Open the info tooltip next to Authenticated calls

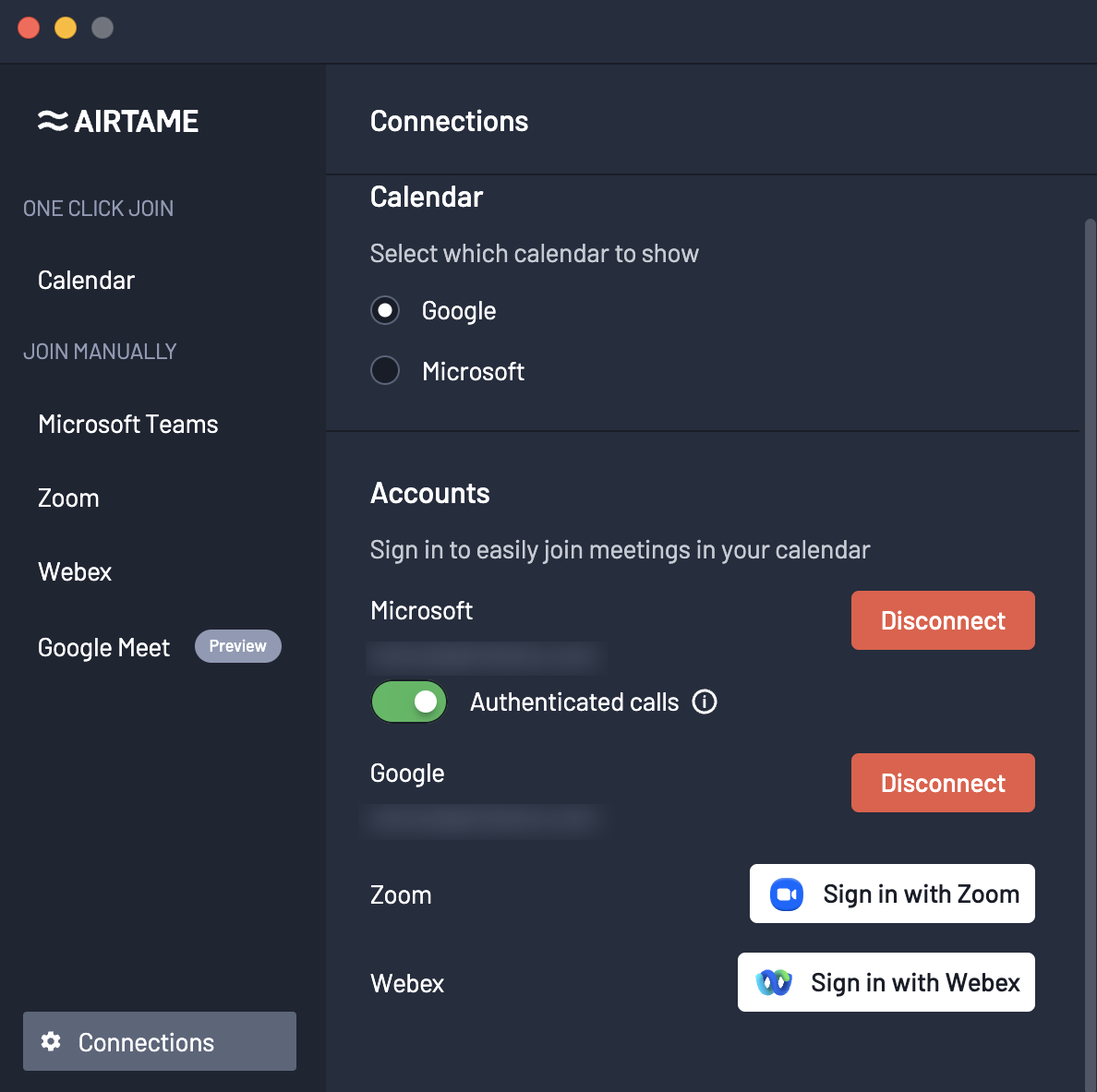705,702
